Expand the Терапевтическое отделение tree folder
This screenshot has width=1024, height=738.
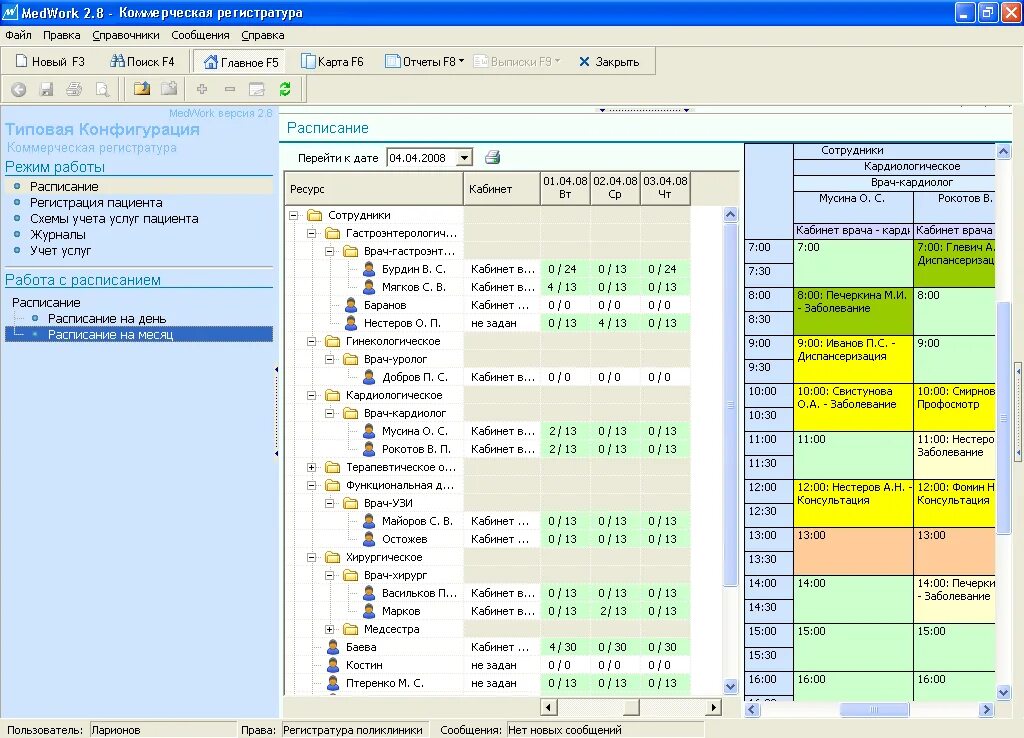(x=312, y=467)
